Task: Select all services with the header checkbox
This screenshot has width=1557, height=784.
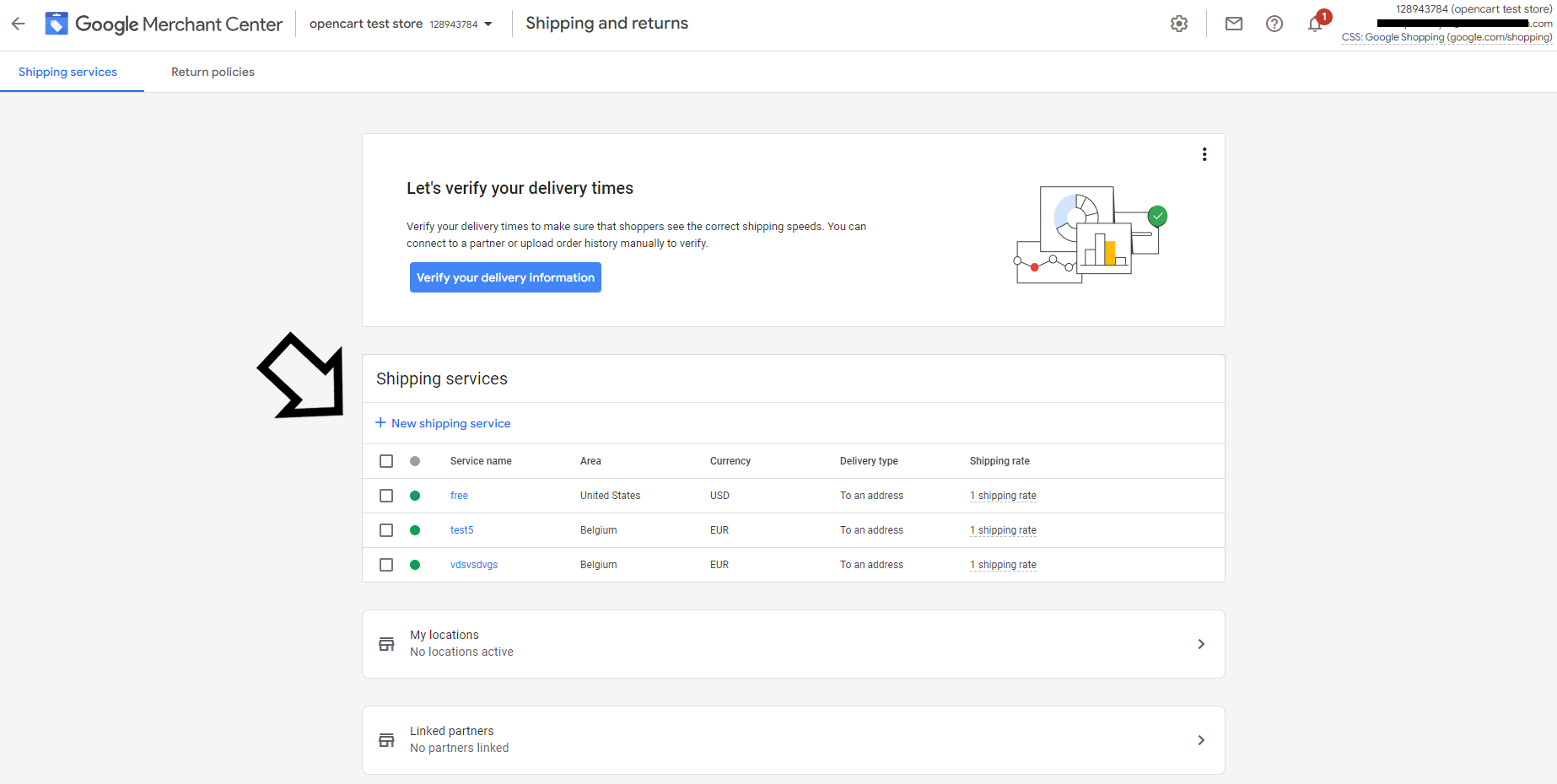Action: click(386, 461)
